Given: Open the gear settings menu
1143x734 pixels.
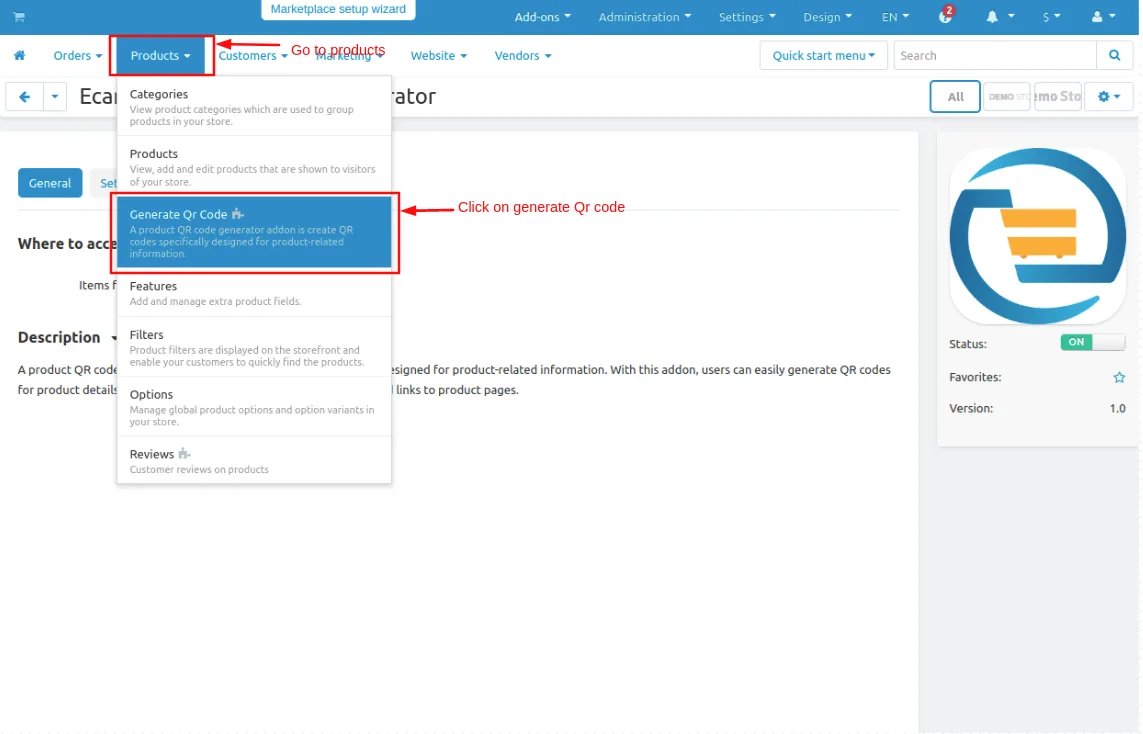Looking at the screenshot, I should 1109,96.
